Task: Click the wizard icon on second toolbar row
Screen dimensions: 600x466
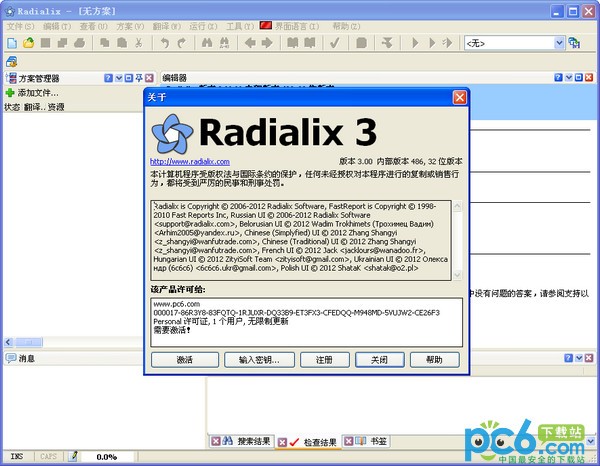Action: (11, 61)
